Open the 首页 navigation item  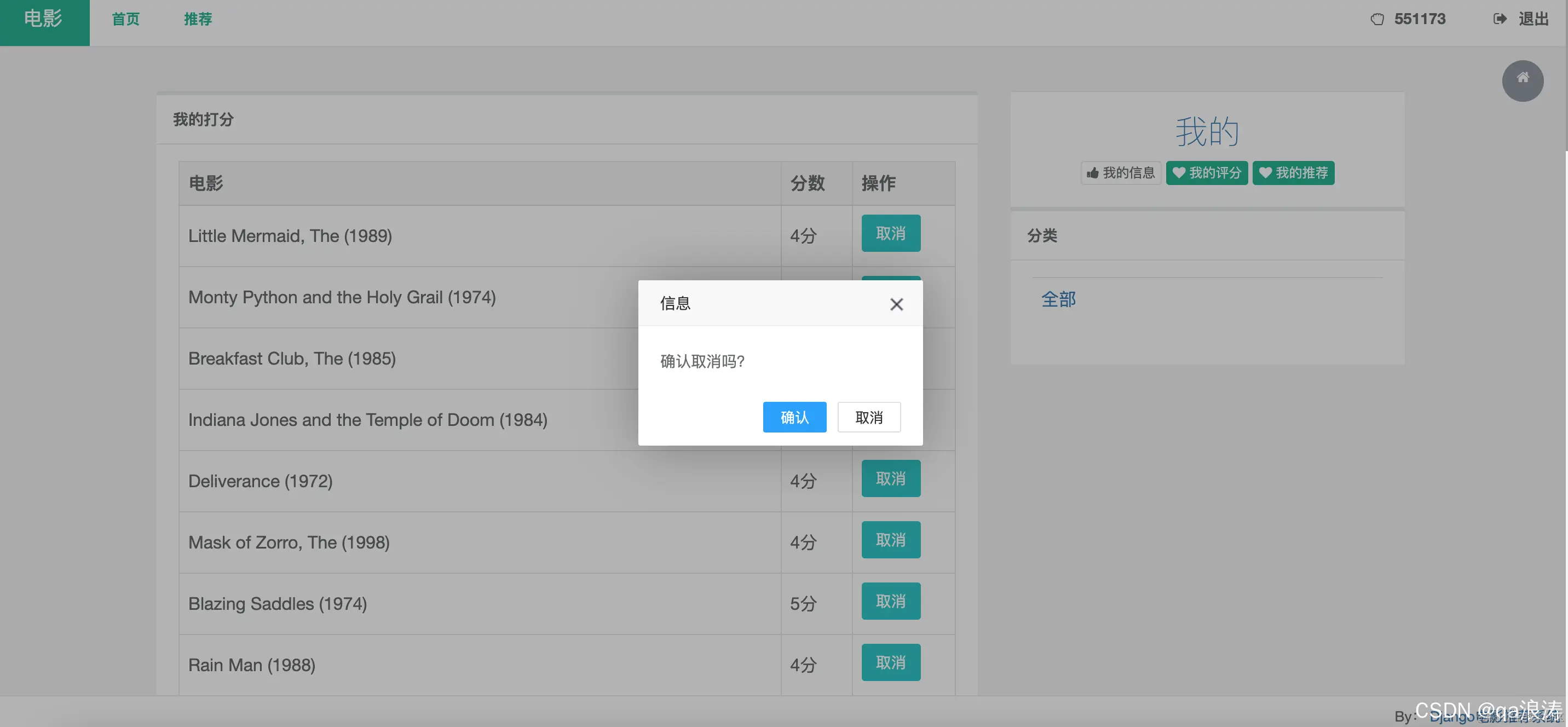tap(125, 19)
